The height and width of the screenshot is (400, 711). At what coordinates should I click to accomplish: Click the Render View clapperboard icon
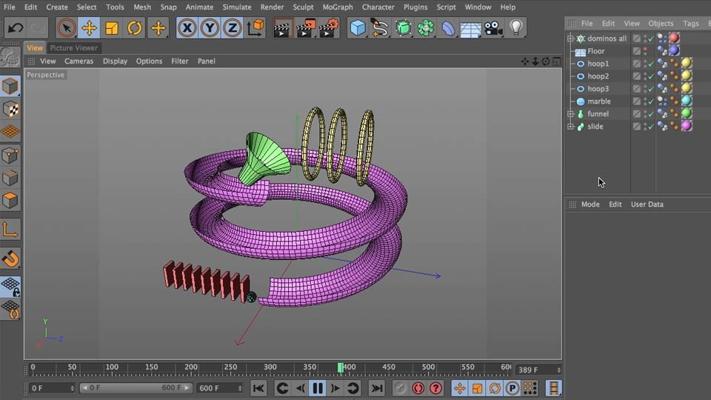click(x=282, y=29)
